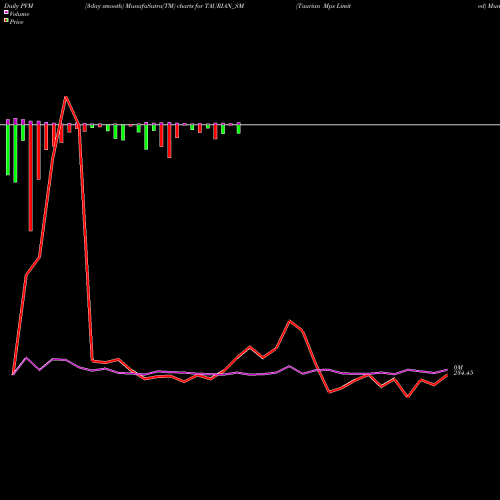
Task: Click the MunafaSutra charts for TAURIAN_SM heading
Action: 164,6
